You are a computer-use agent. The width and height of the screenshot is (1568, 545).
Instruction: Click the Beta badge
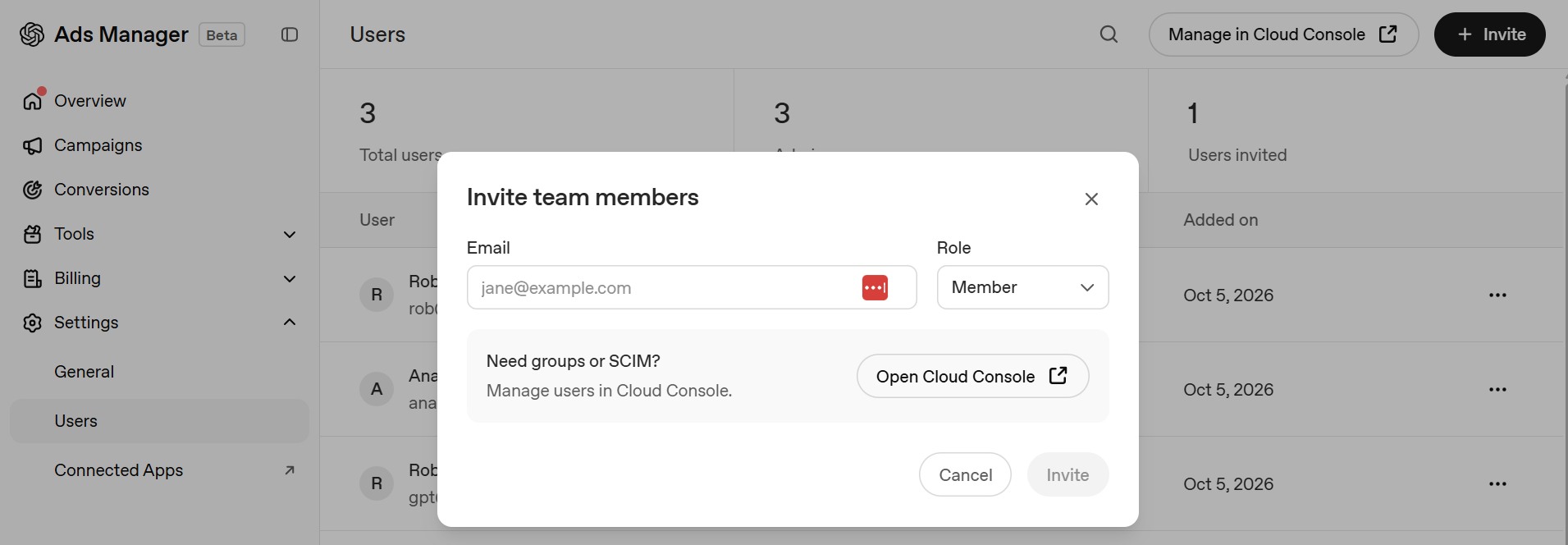point(222,35)
